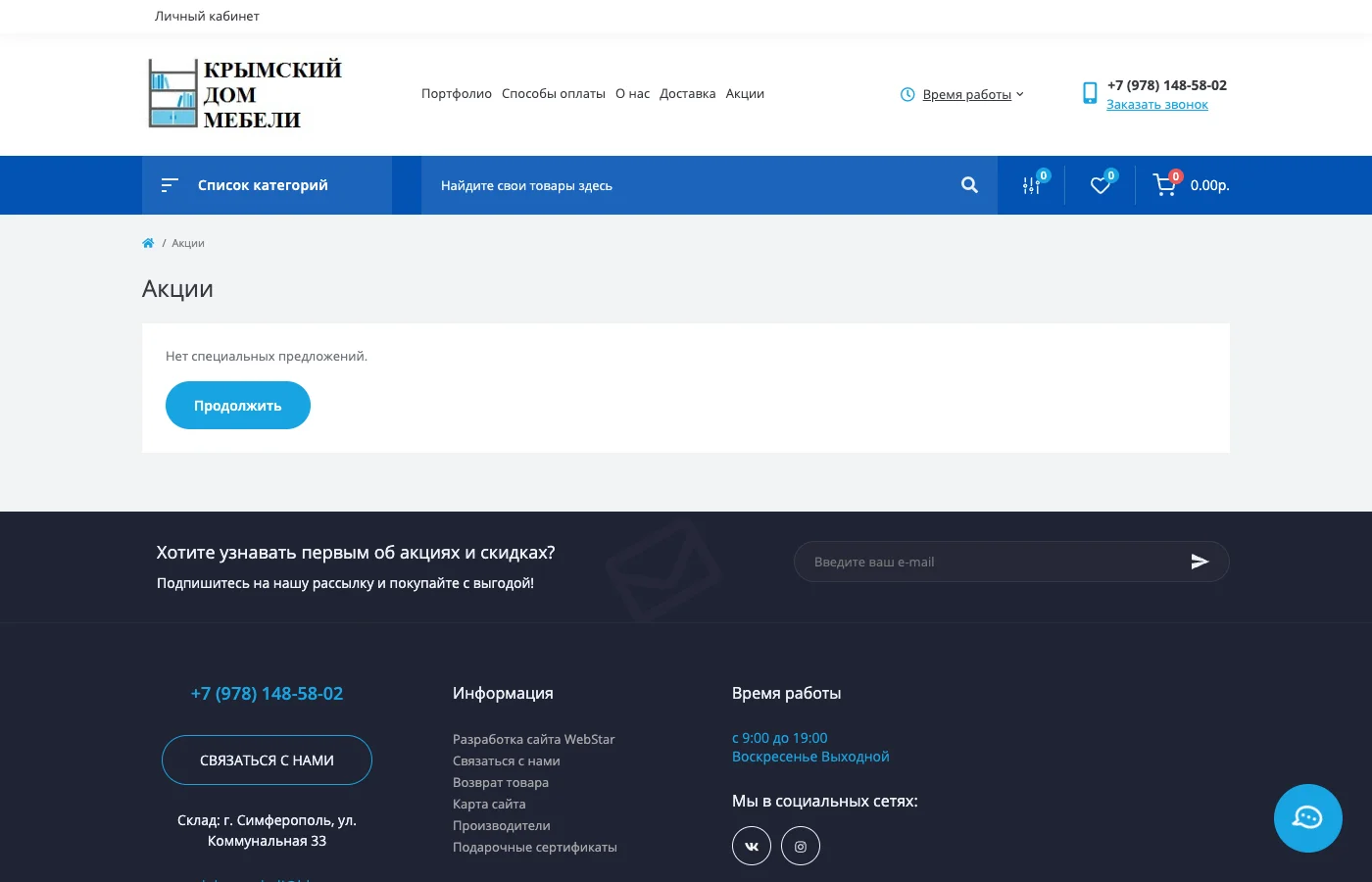Open the VK social network page
This screenshot has width=1372, height=882.
(x=752, y=846)
